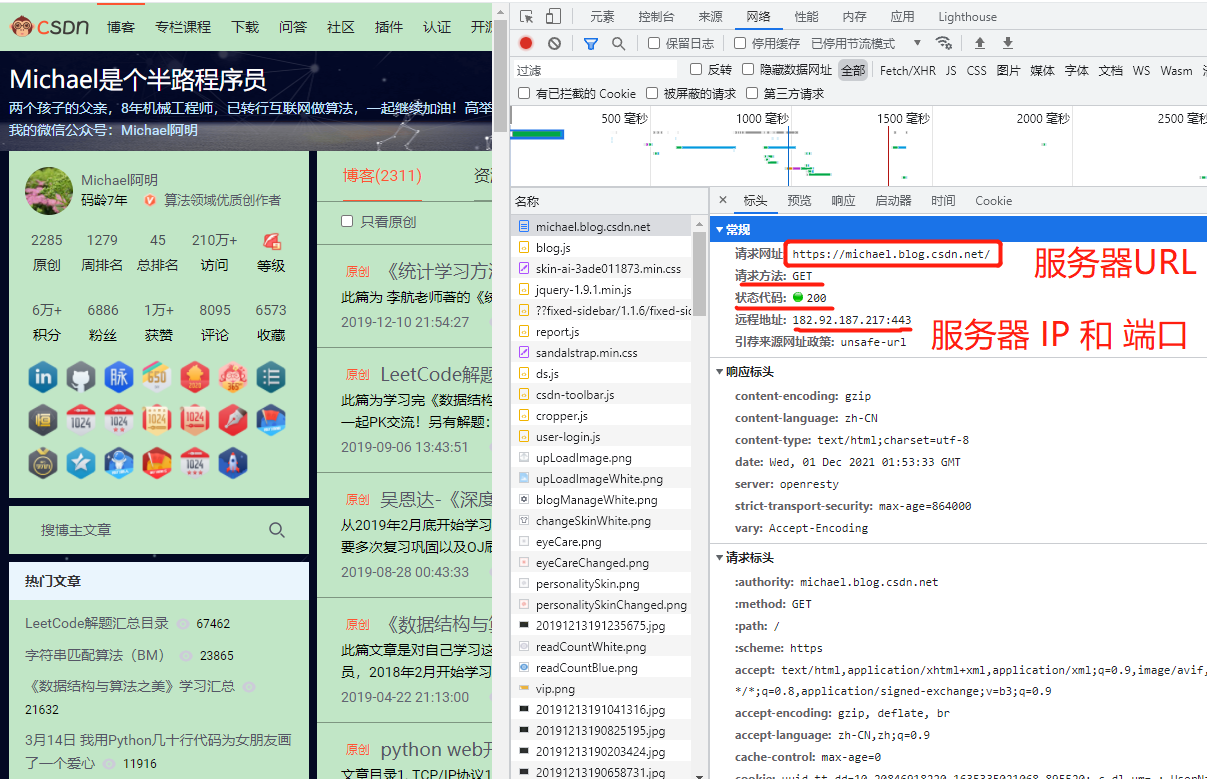Select the 全部 request type filter
The height and width of the screenshot is (779, 1207).
[853, 70]
